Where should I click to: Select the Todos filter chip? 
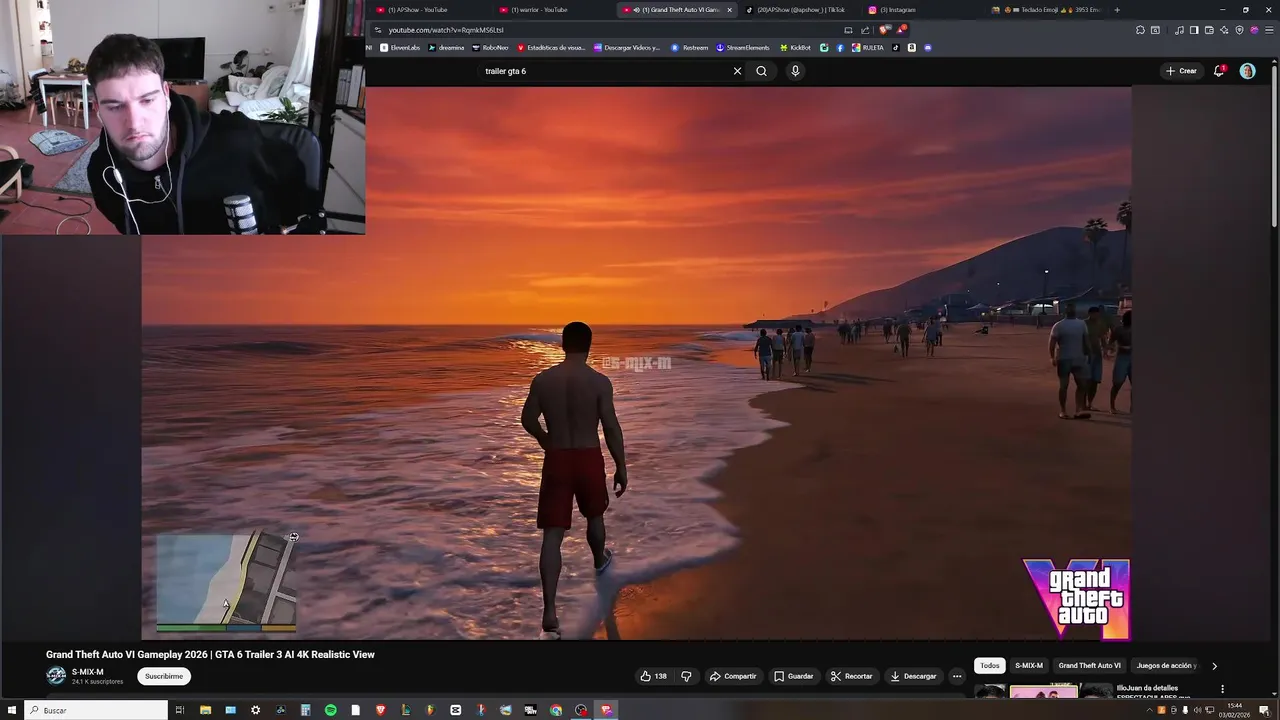pos(989,665)
